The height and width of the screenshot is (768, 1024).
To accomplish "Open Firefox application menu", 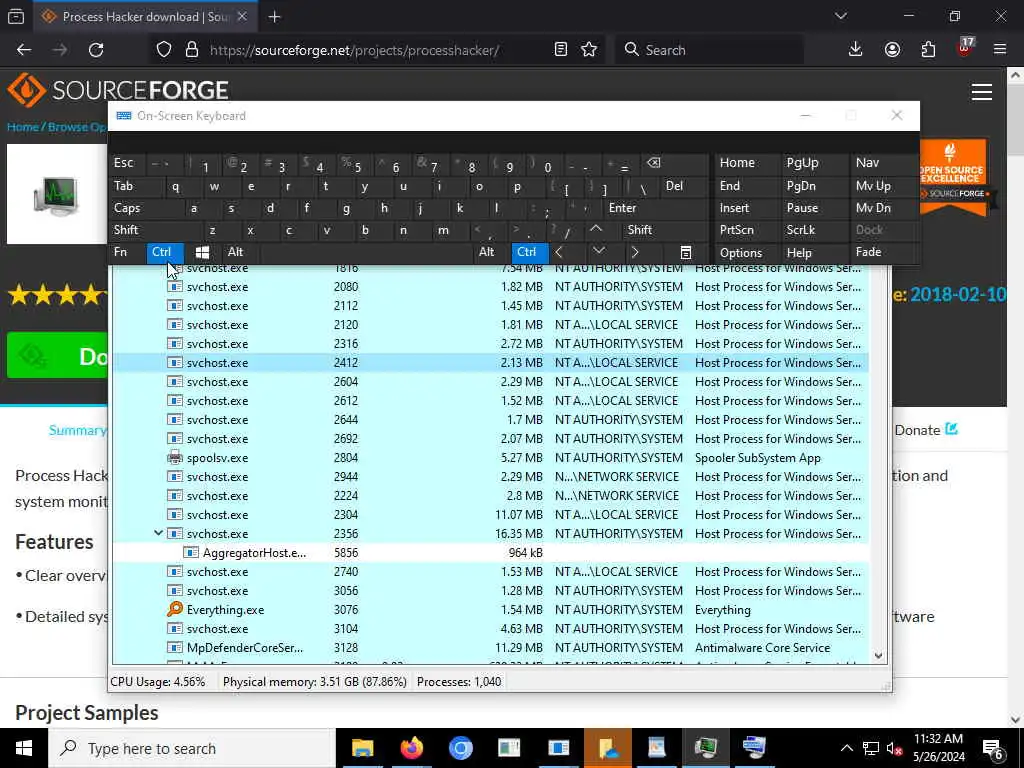I will 1000,50.
